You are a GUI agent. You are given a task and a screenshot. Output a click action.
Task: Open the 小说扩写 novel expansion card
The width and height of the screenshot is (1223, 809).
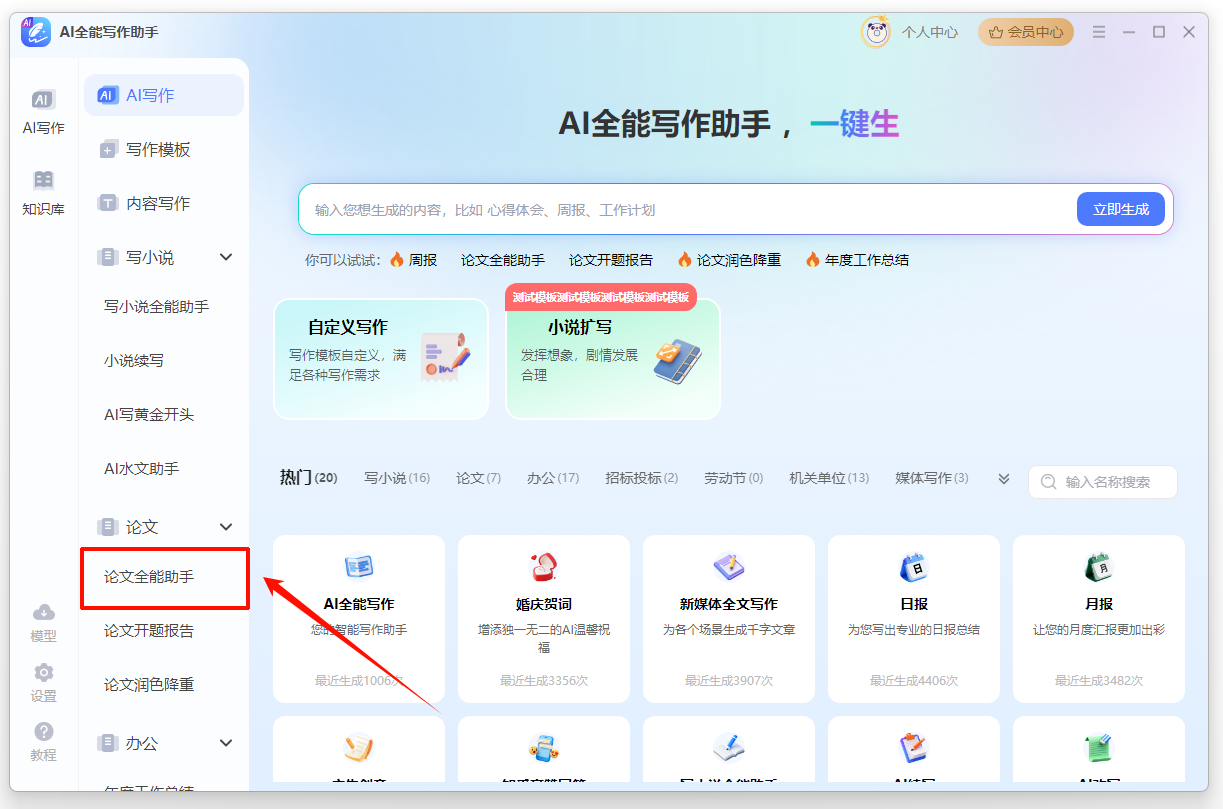pos(612,365)
